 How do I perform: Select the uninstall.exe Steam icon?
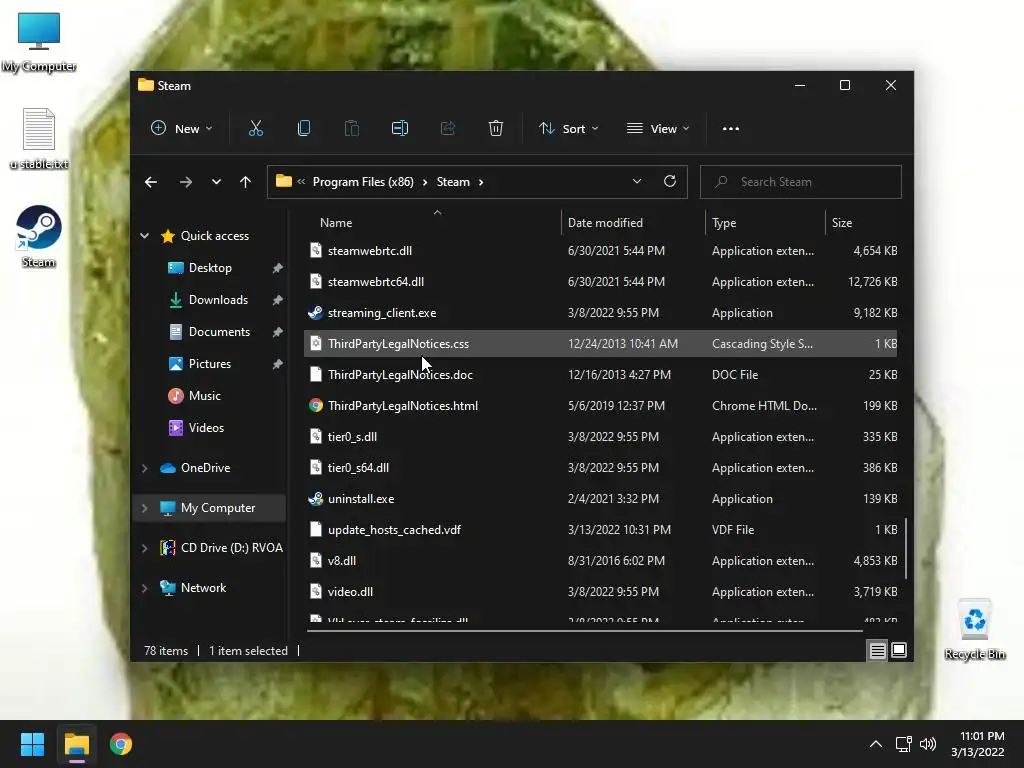coord(315,499)
